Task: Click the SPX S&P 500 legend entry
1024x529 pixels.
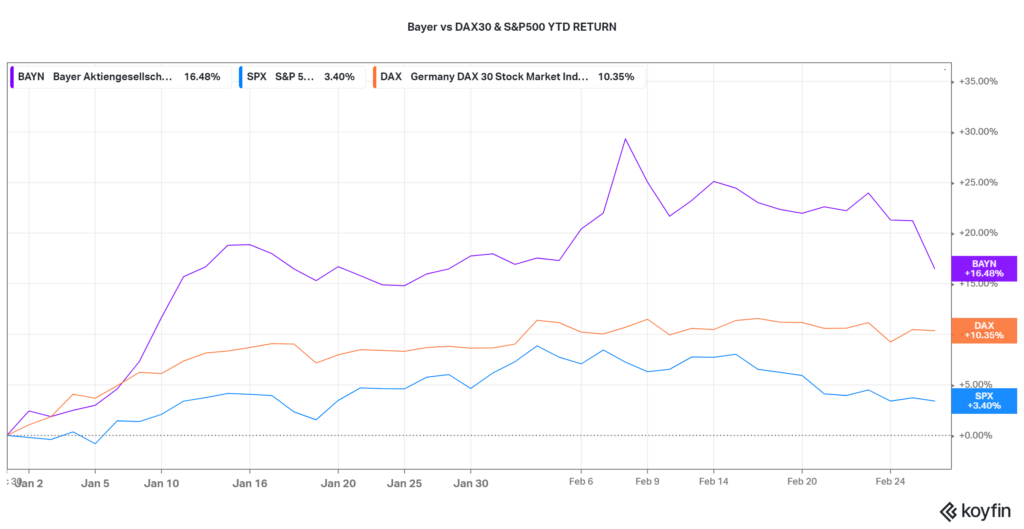Action: [302, 77]
